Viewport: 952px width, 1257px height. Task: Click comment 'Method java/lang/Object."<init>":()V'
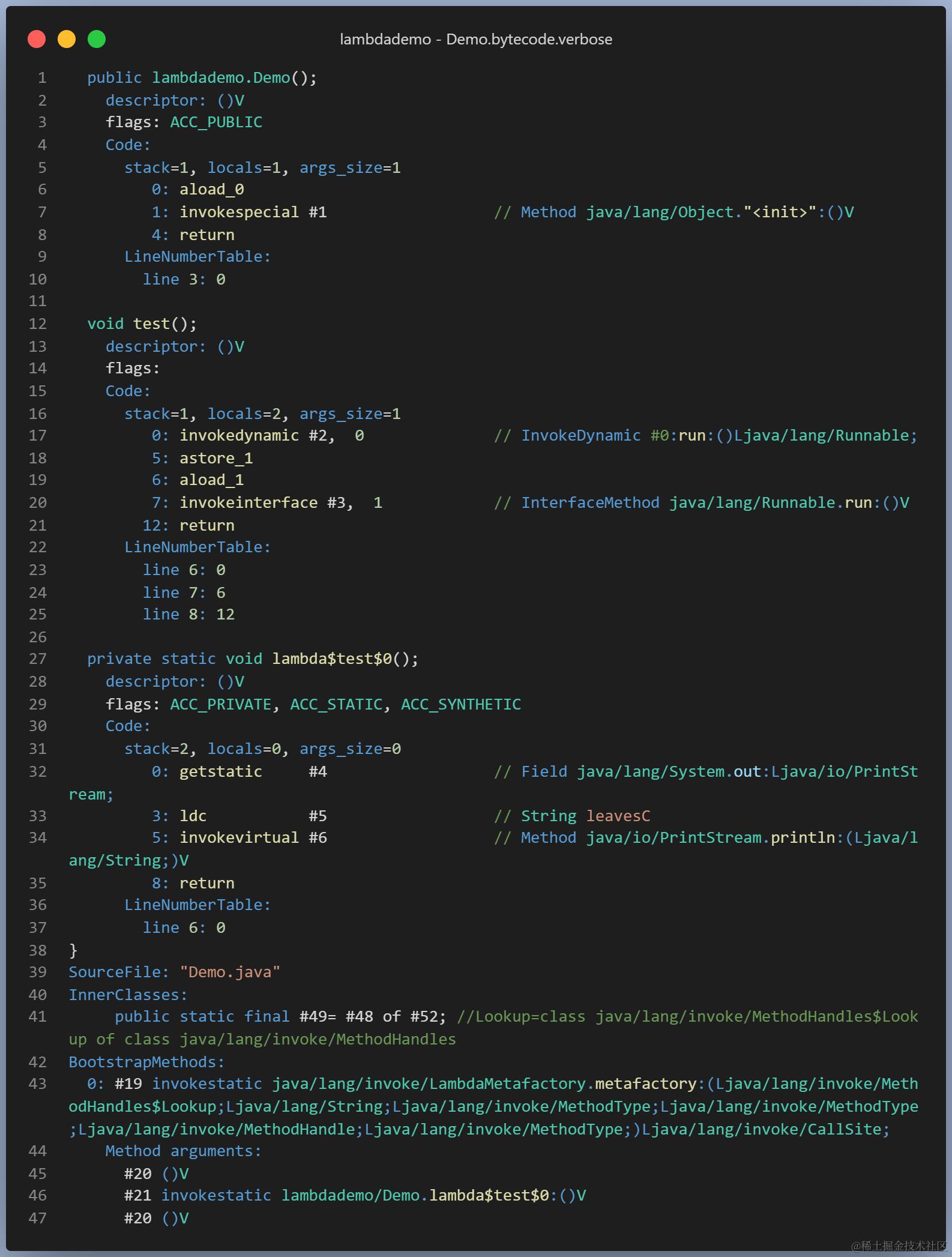coord(687,213)
